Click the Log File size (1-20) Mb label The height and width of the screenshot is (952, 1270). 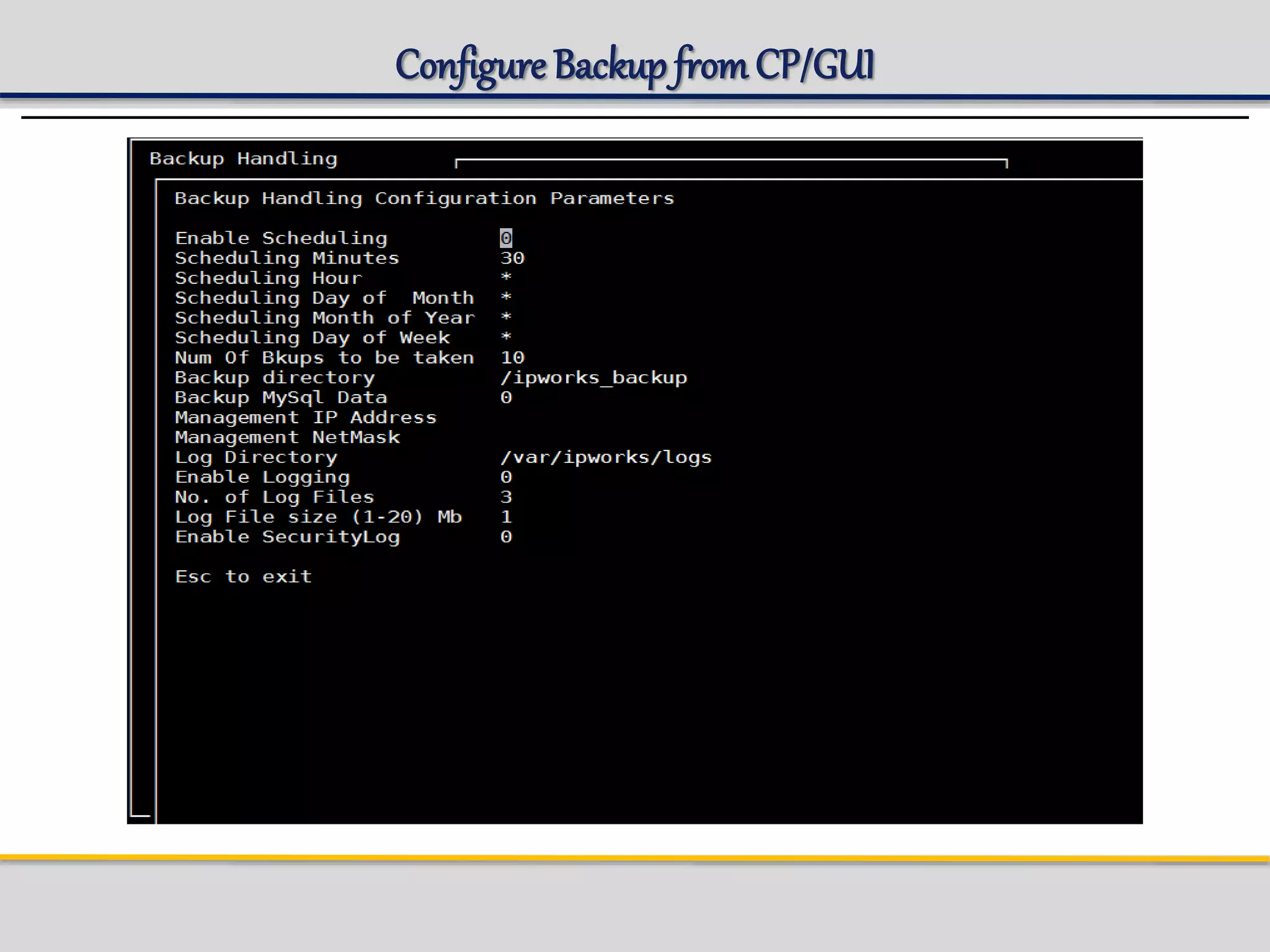click(318, 517)
